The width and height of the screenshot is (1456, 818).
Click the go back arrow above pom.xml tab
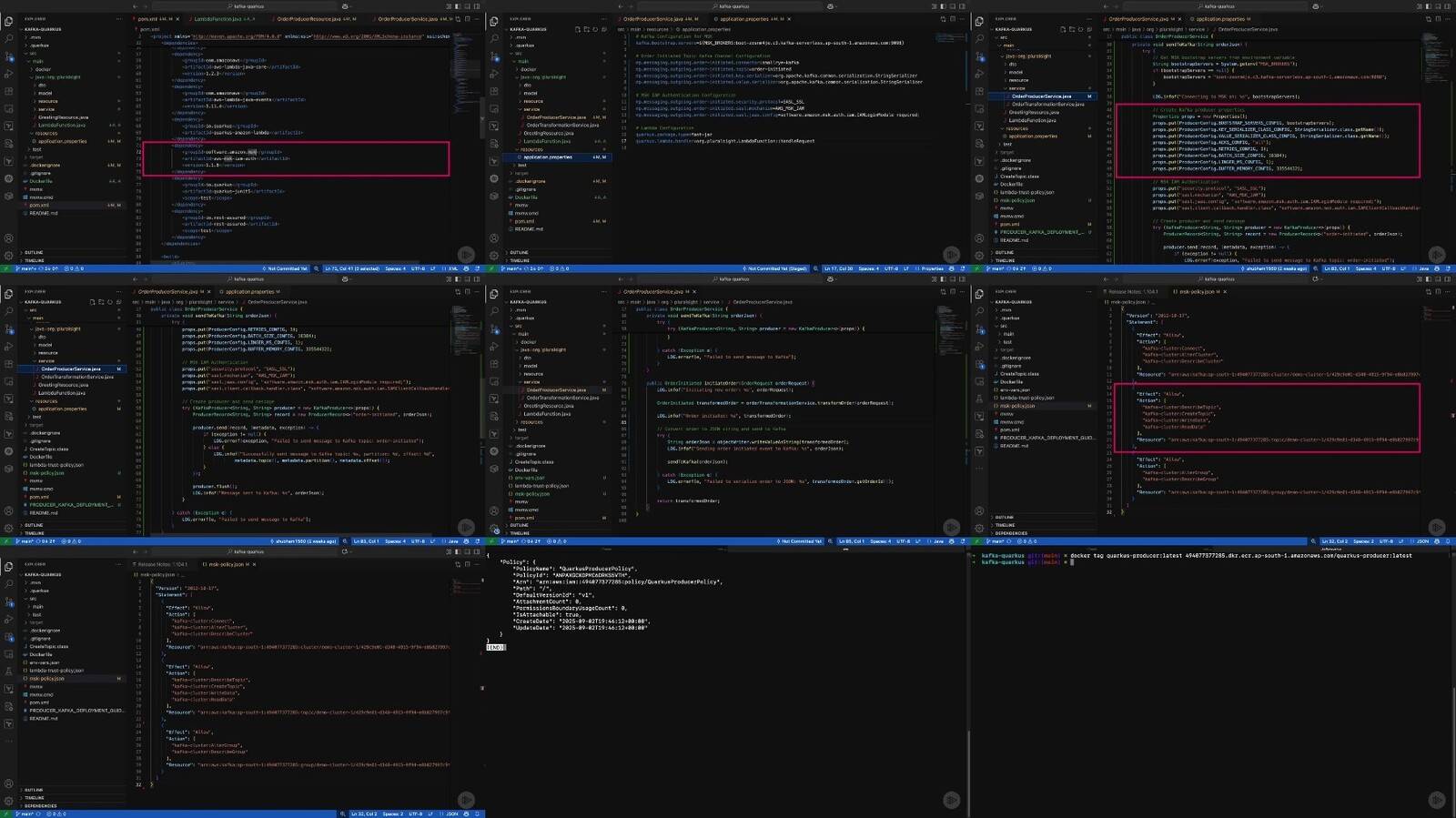(x=135, y=6)
